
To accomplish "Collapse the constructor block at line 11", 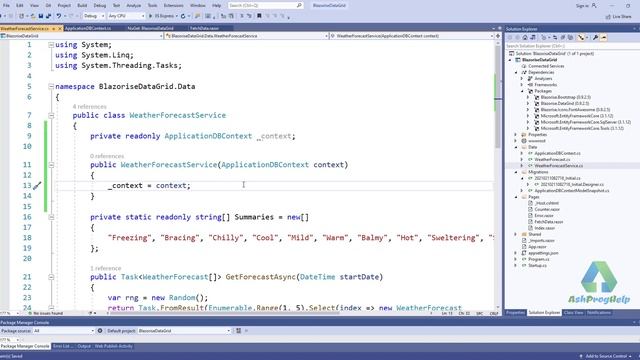I will (51, 165).
